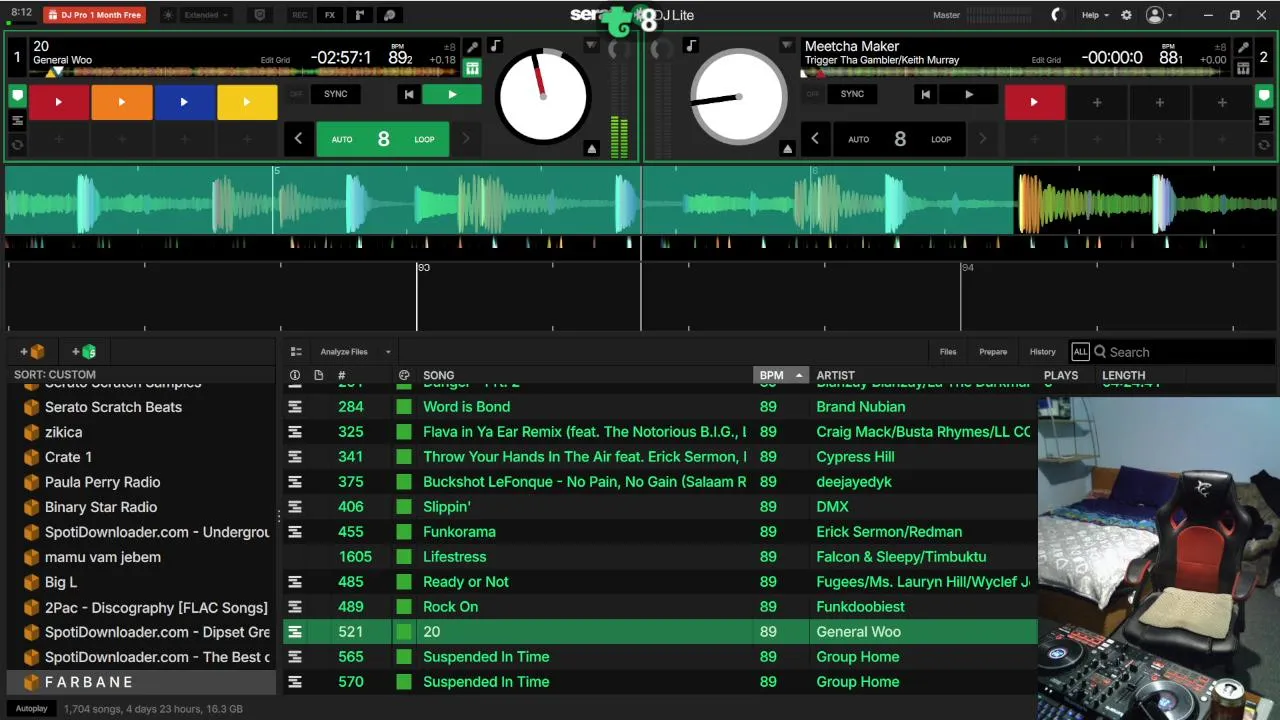Open the Help dropdown menu
The image size is (1280, 720).
click(1096, 15)
